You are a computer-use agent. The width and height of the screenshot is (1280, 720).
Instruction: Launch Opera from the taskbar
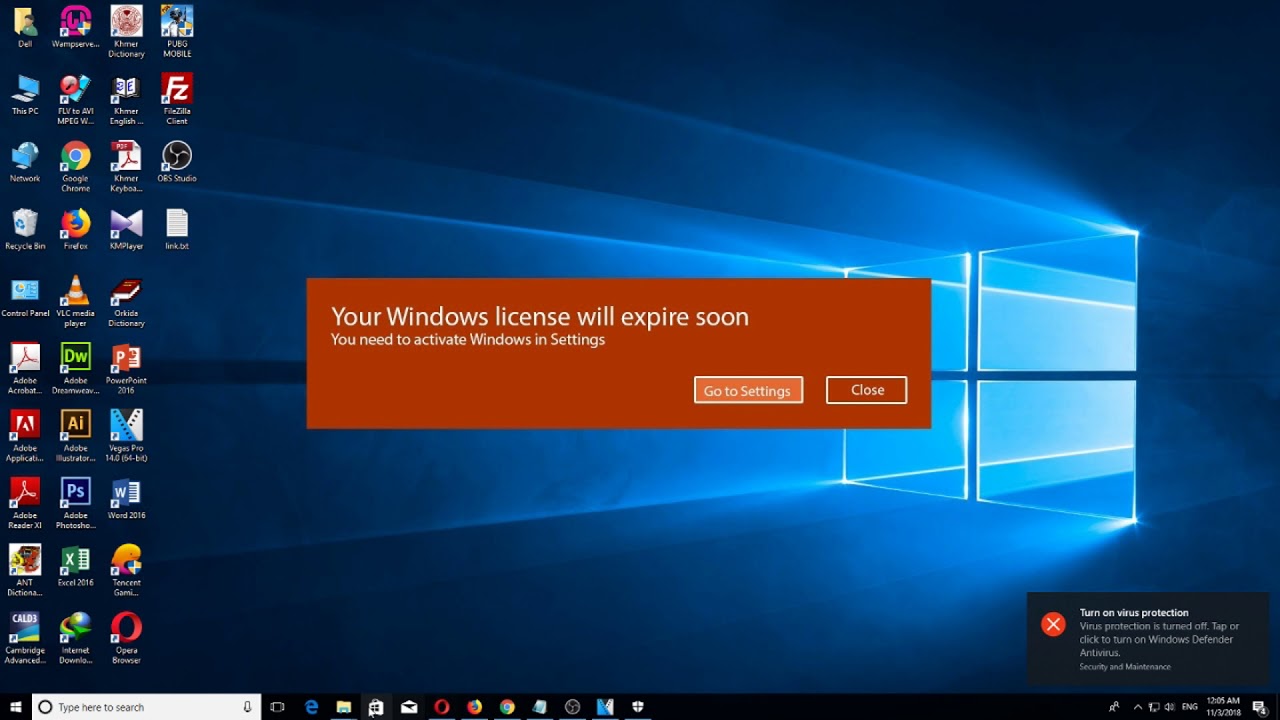tap(441, 707)
